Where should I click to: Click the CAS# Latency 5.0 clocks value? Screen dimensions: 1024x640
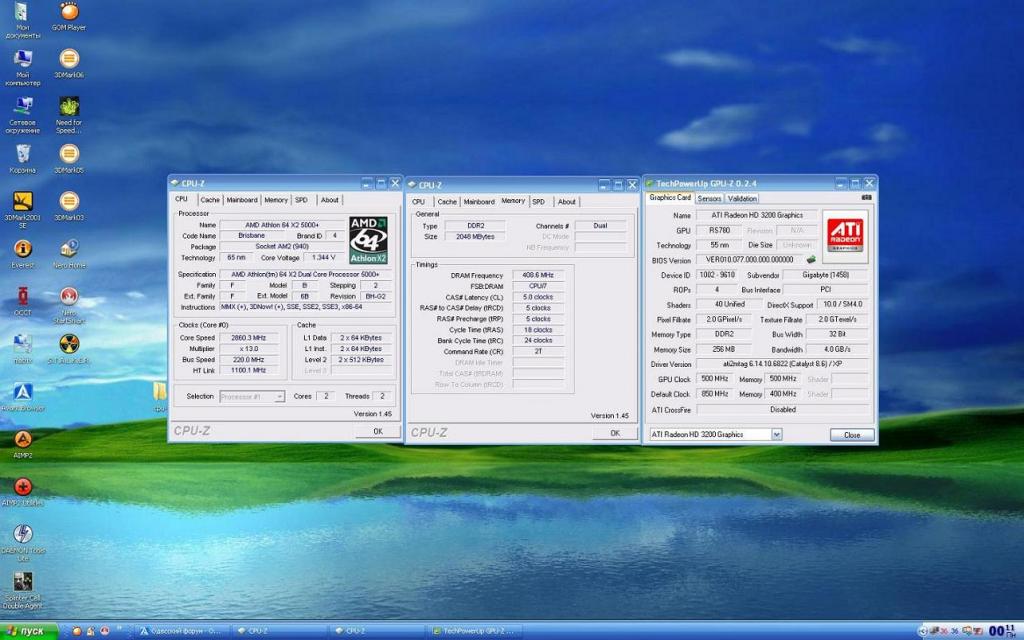[x=538, y=296]
